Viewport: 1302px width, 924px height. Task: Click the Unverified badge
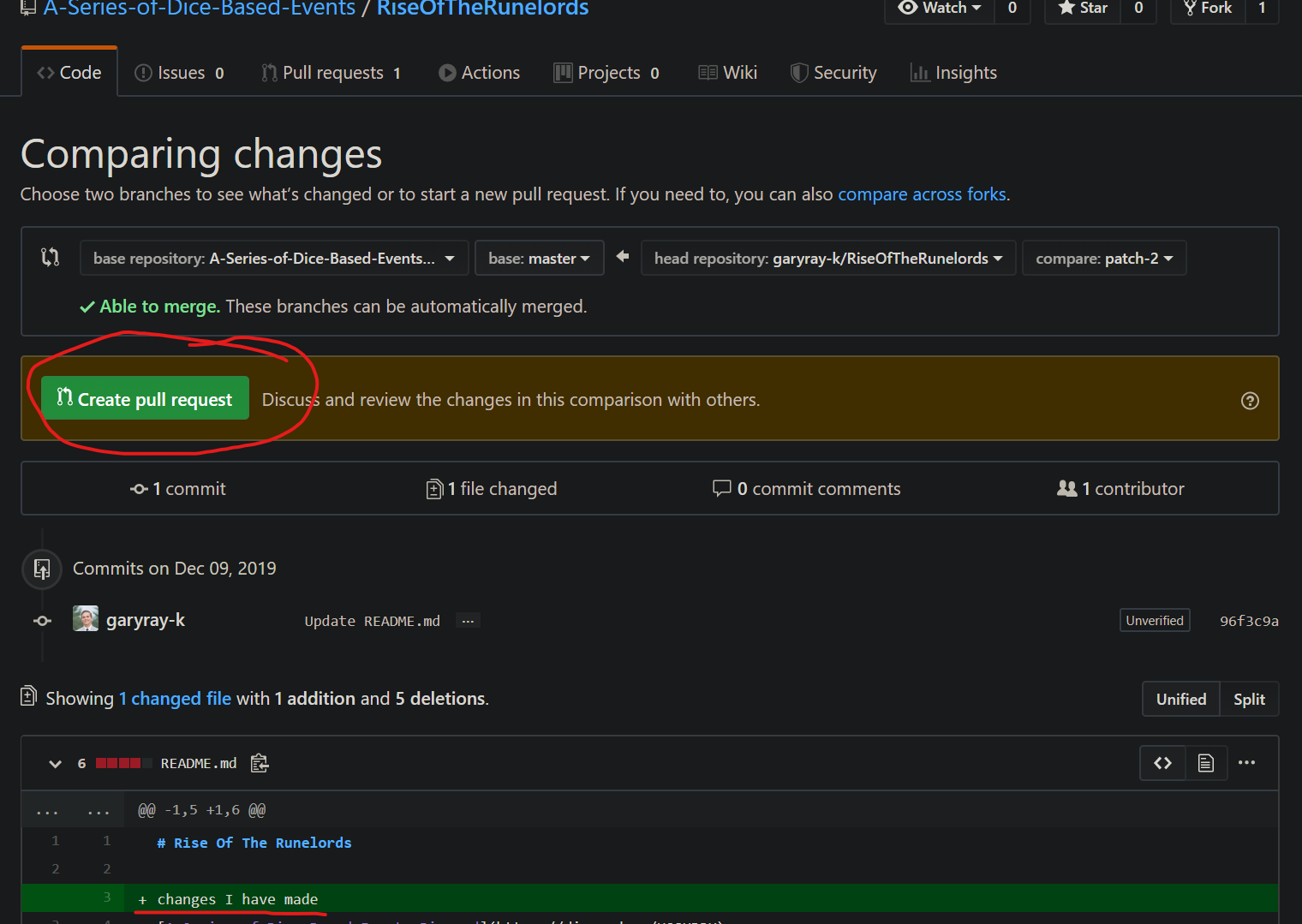tap(1155, 621)
